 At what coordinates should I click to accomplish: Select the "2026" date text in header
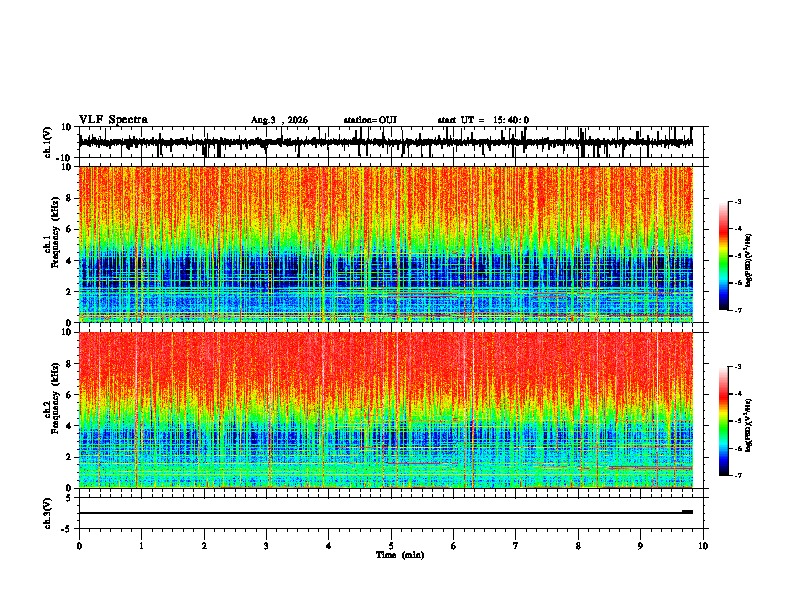297,120
